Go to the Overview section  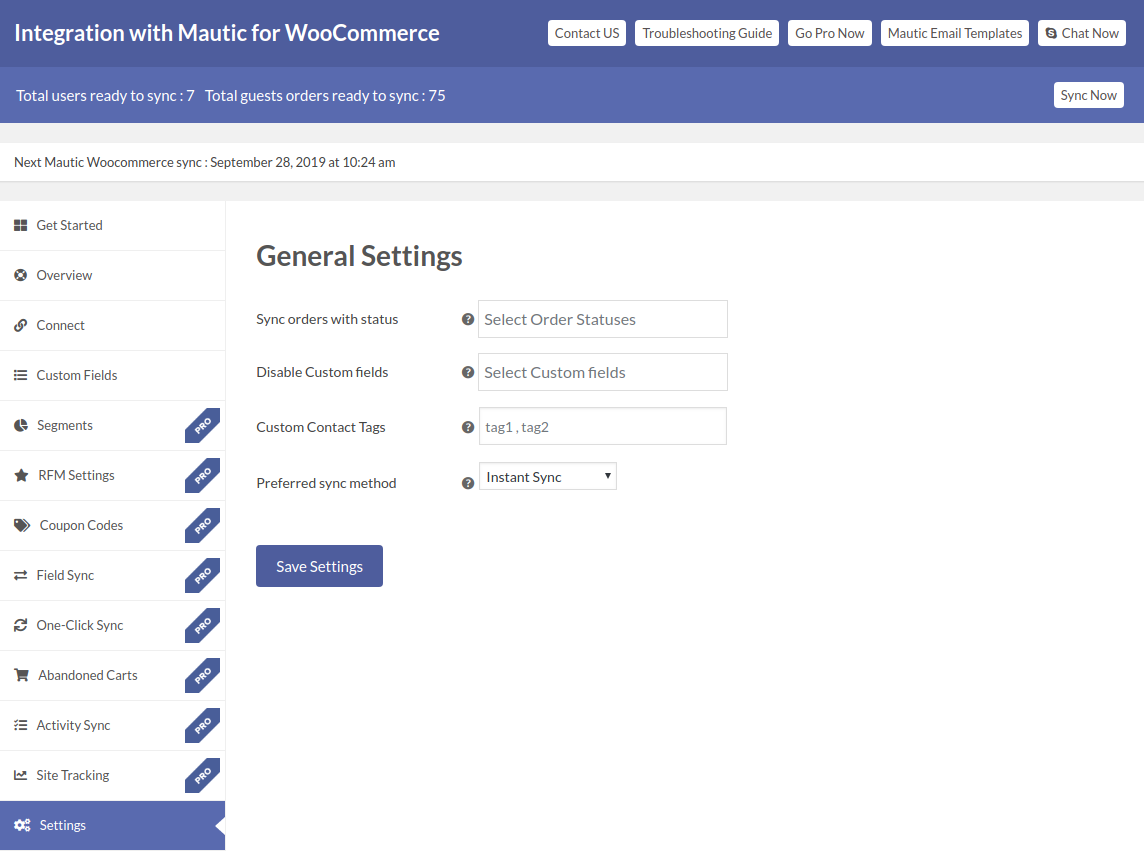112,275
